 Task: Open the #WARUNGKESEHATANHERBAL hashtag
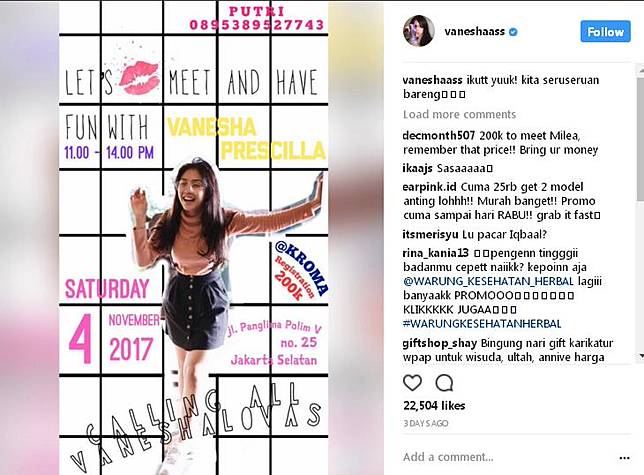tap(482, 324)
